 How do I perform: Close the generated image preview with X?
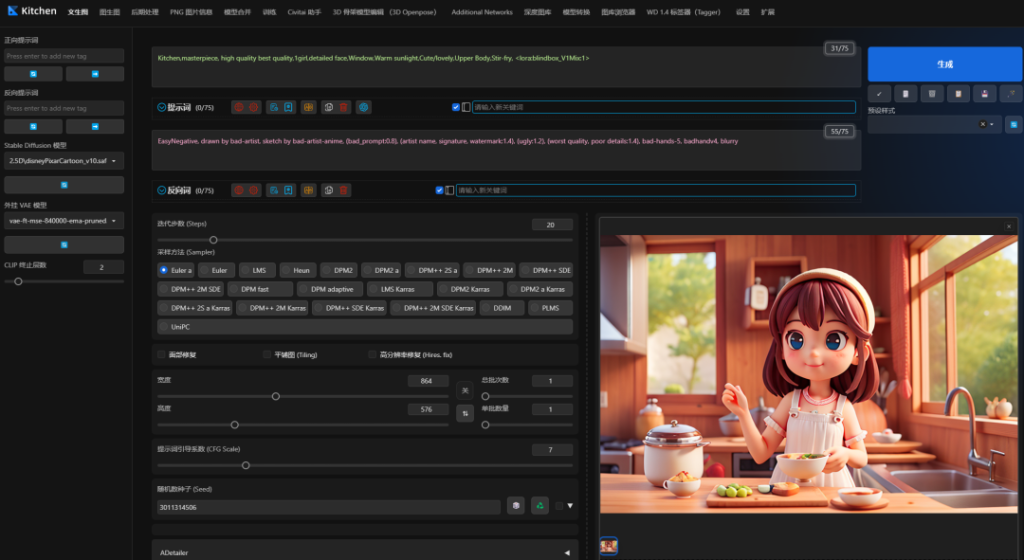(1008, 227)
